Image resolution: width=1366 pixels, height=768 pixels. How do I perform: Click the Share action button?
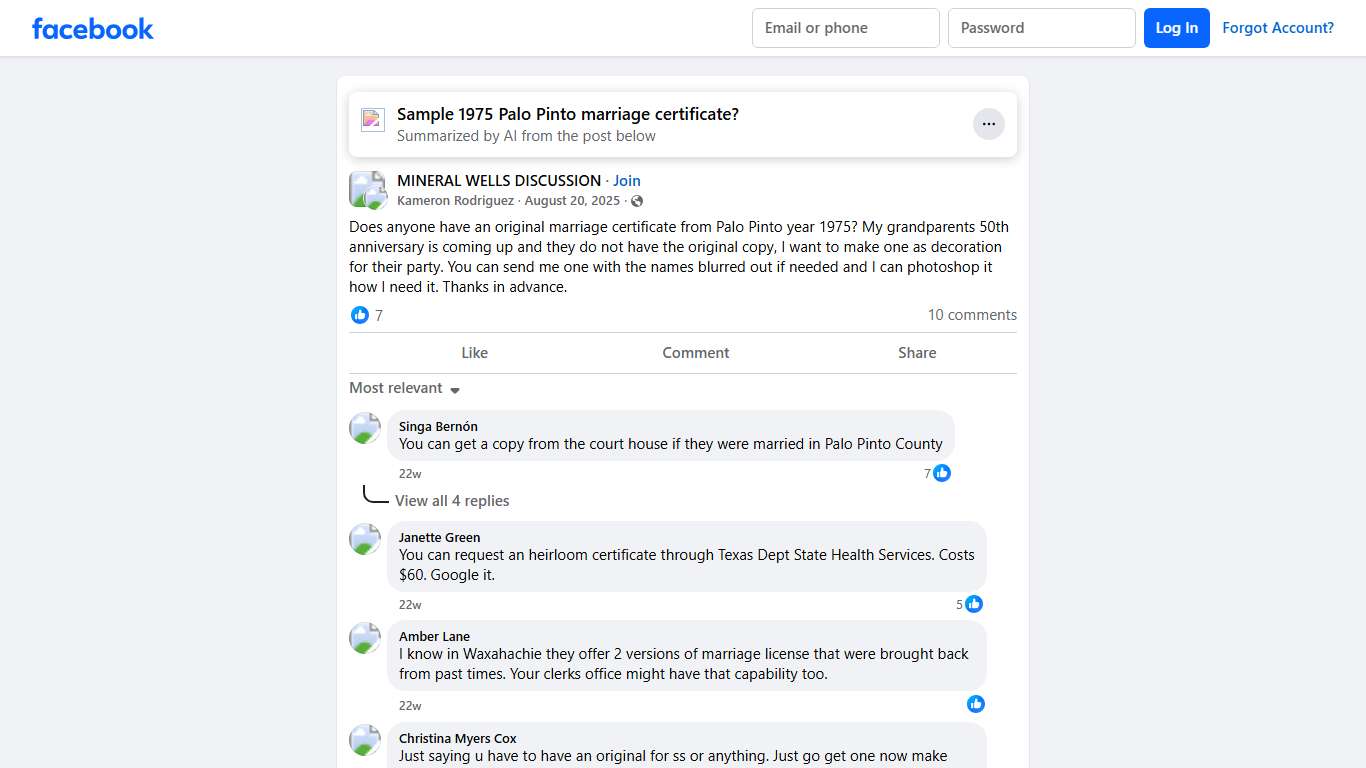point(917,353)
